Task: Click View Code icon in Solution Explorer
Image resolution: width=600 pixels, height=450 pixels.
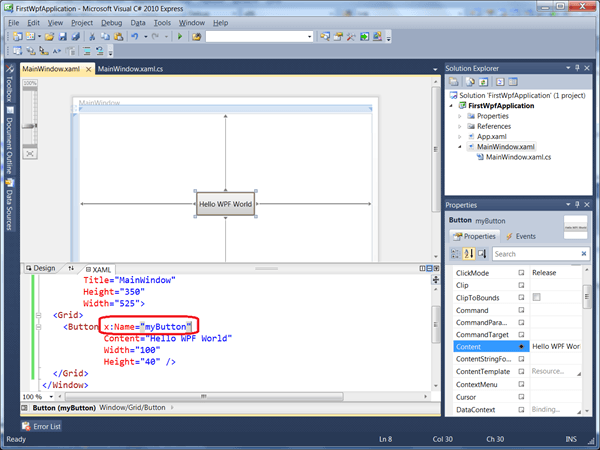Action: pyautogui.click(x=500, y=82)
